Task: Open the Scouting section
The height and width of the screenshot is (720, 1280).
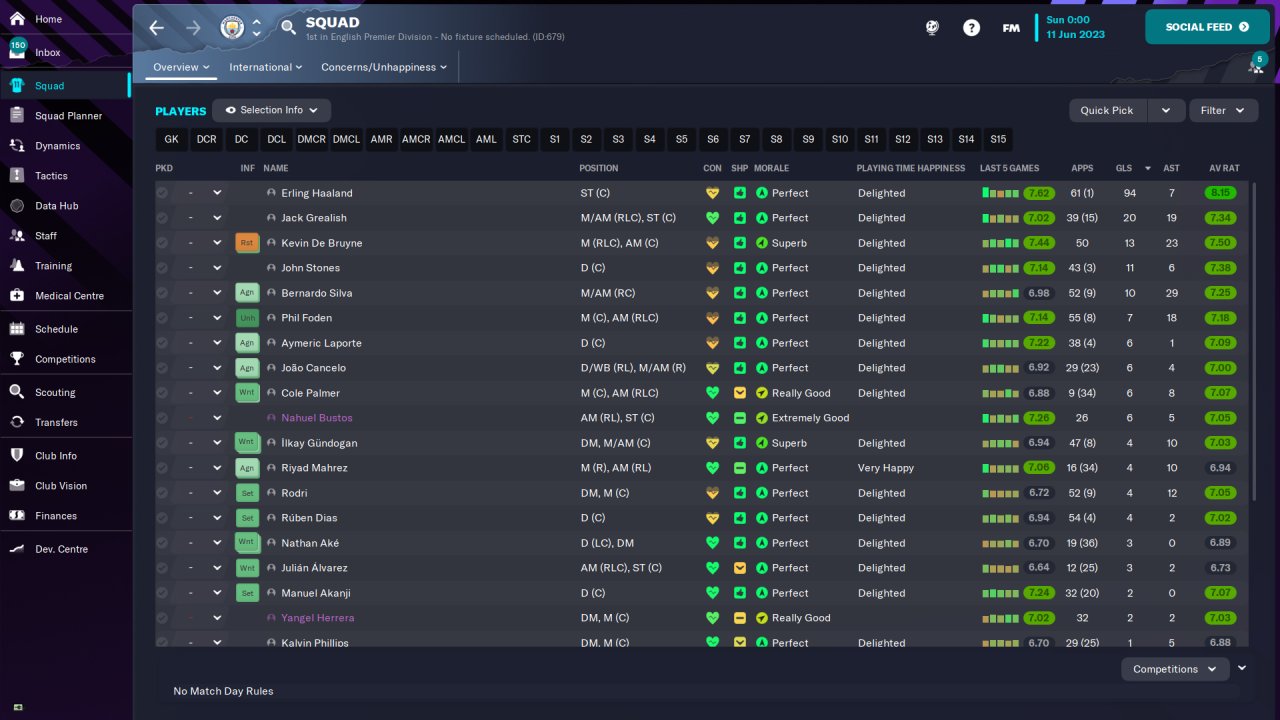Action: click(66, 392)
